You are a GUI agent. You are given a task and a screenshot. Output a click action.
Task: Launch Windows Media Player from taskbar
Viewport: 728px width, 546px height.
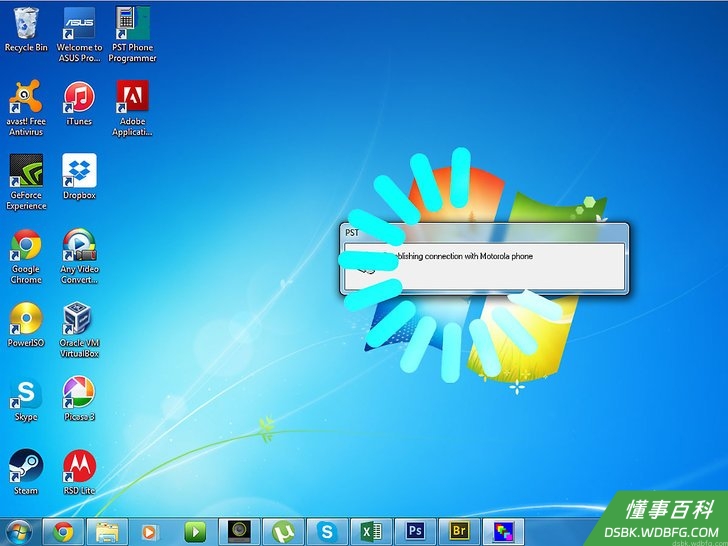tap(150, 532)
